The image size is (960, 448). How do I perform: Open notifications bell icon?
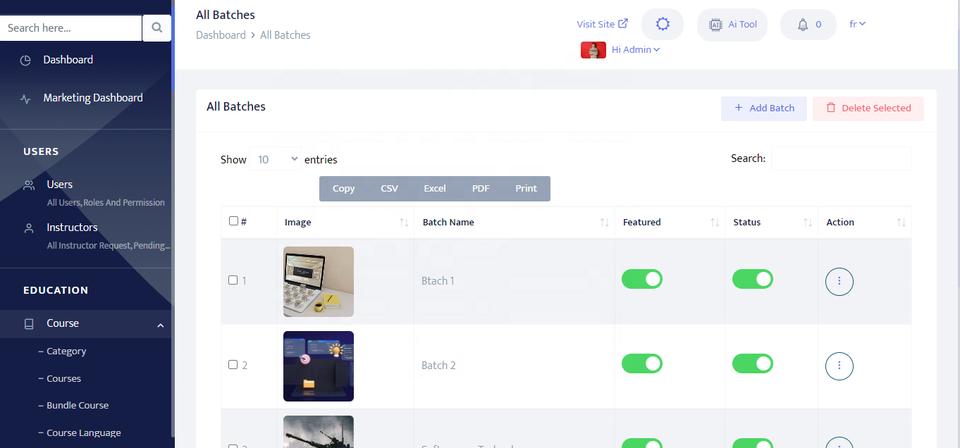(803, 24)
